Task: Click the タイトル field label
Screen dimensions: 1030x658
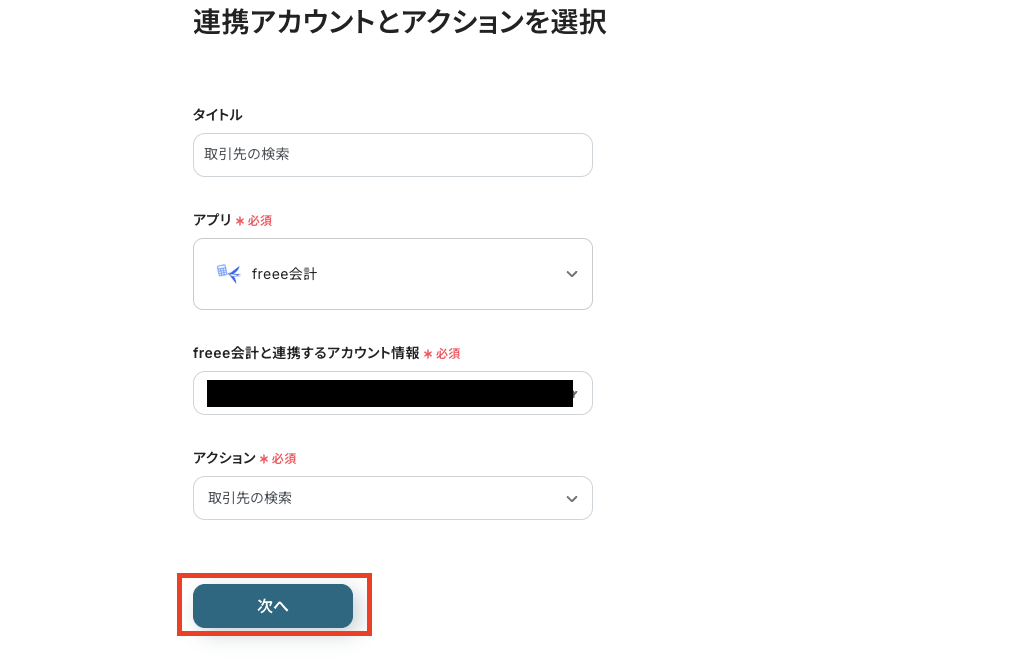Action: click(216, 114)
